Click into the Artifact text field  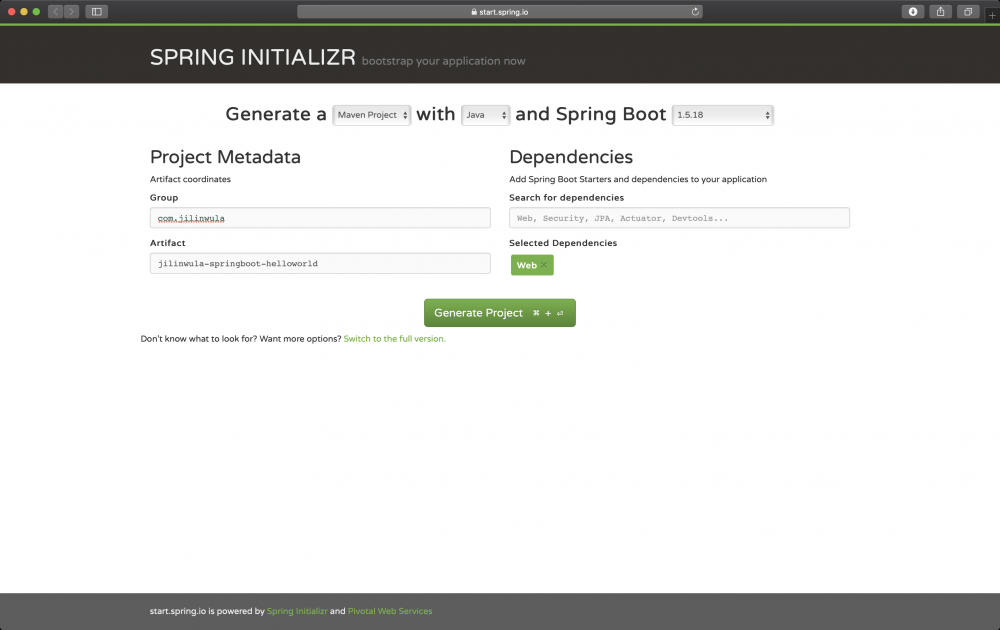click(320, 263)
